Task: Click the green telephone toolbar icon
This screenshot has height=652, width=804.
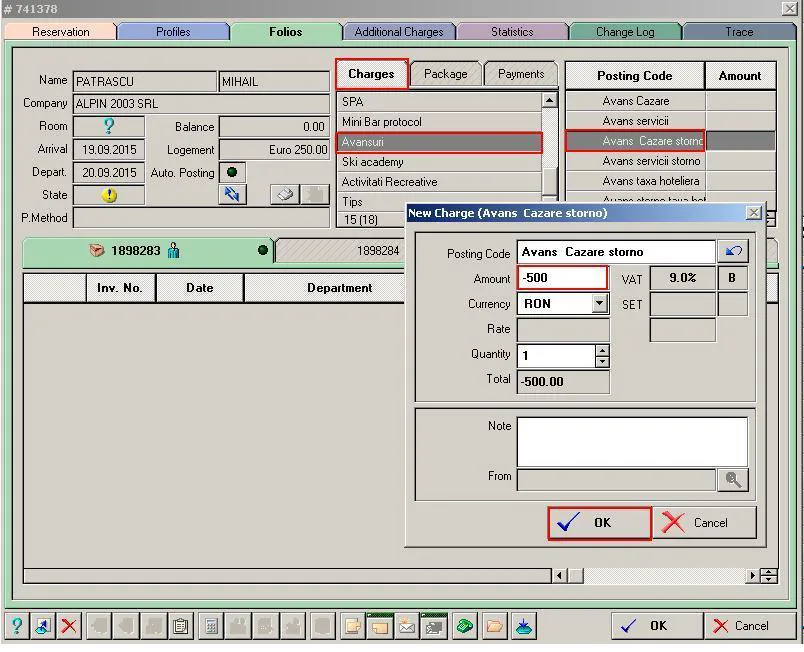Action: point(465,626)
